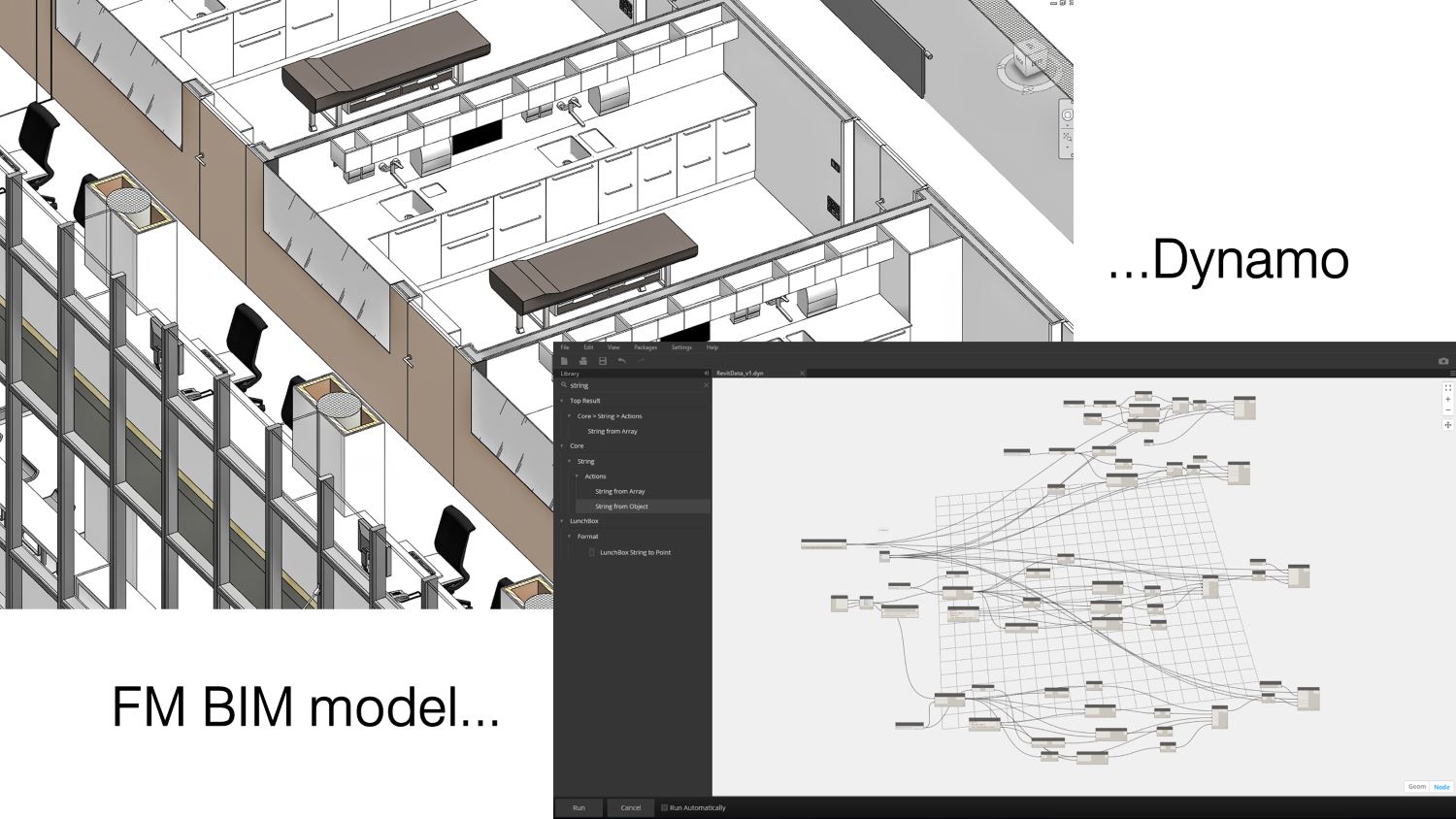Open the Packages menu
The height and width of the screenshot is (819, 1456).
(x=645, y=347)
